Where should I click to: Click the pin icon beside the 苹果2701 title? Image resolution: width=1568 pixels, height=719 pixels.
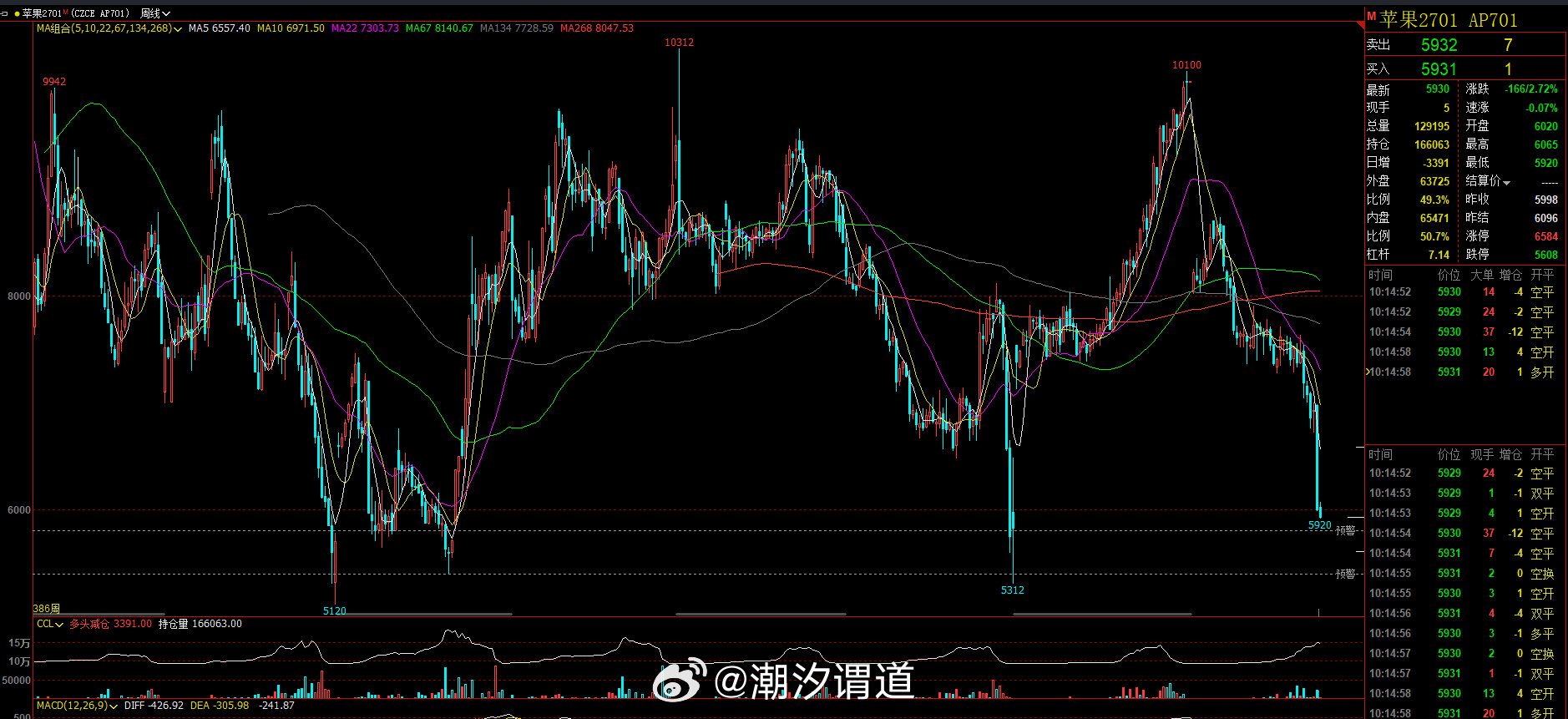[4, 13]
